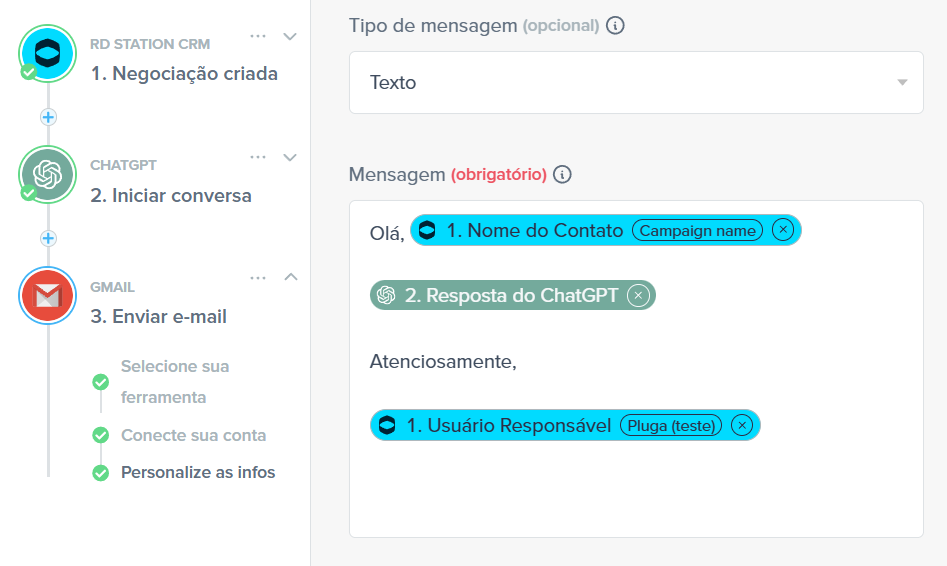Click the Atenciosamente text in message
Image resolution: width=947 pixels, height=566 pixels.
(x=443, y=361)
